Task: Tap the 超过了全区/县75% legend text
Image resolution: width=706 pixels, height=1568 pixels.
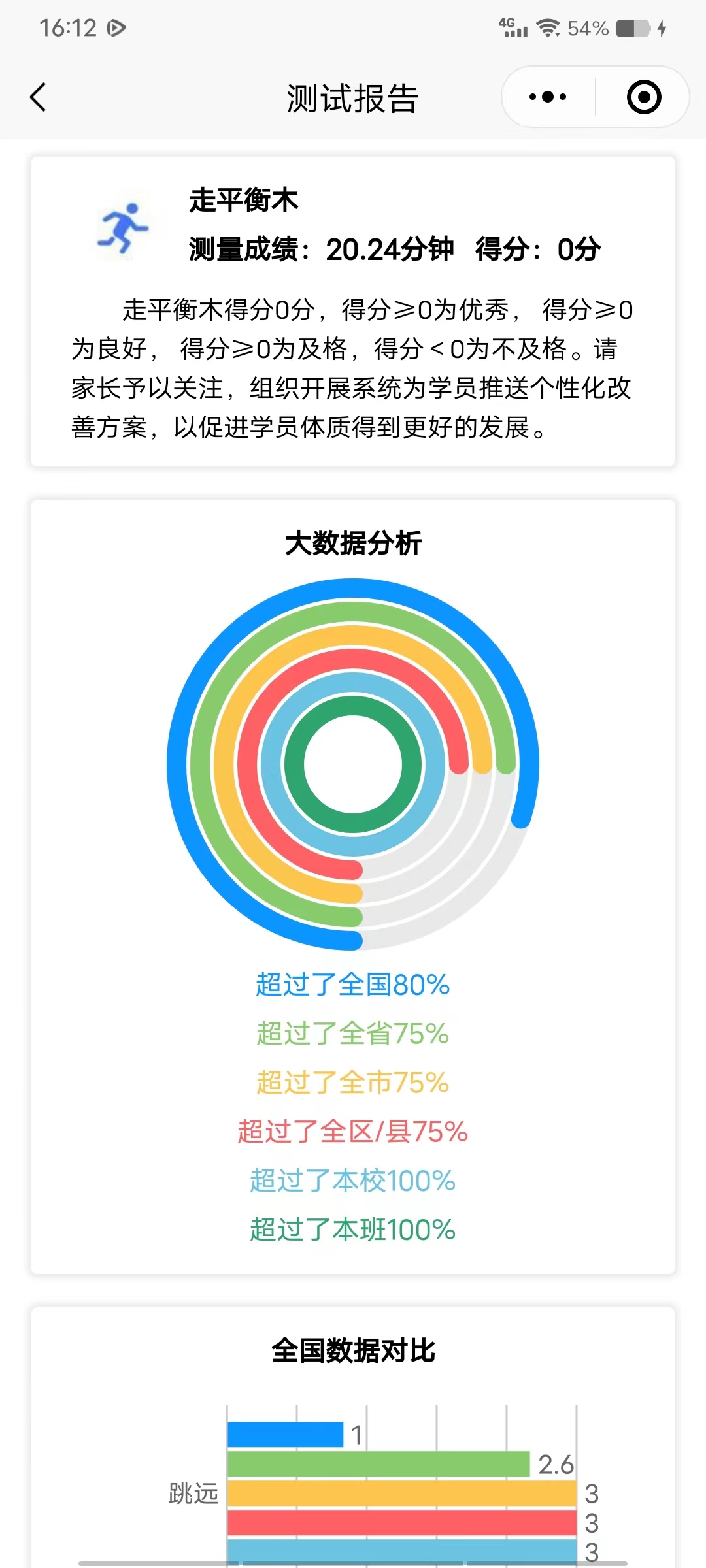Action: 352,1132
